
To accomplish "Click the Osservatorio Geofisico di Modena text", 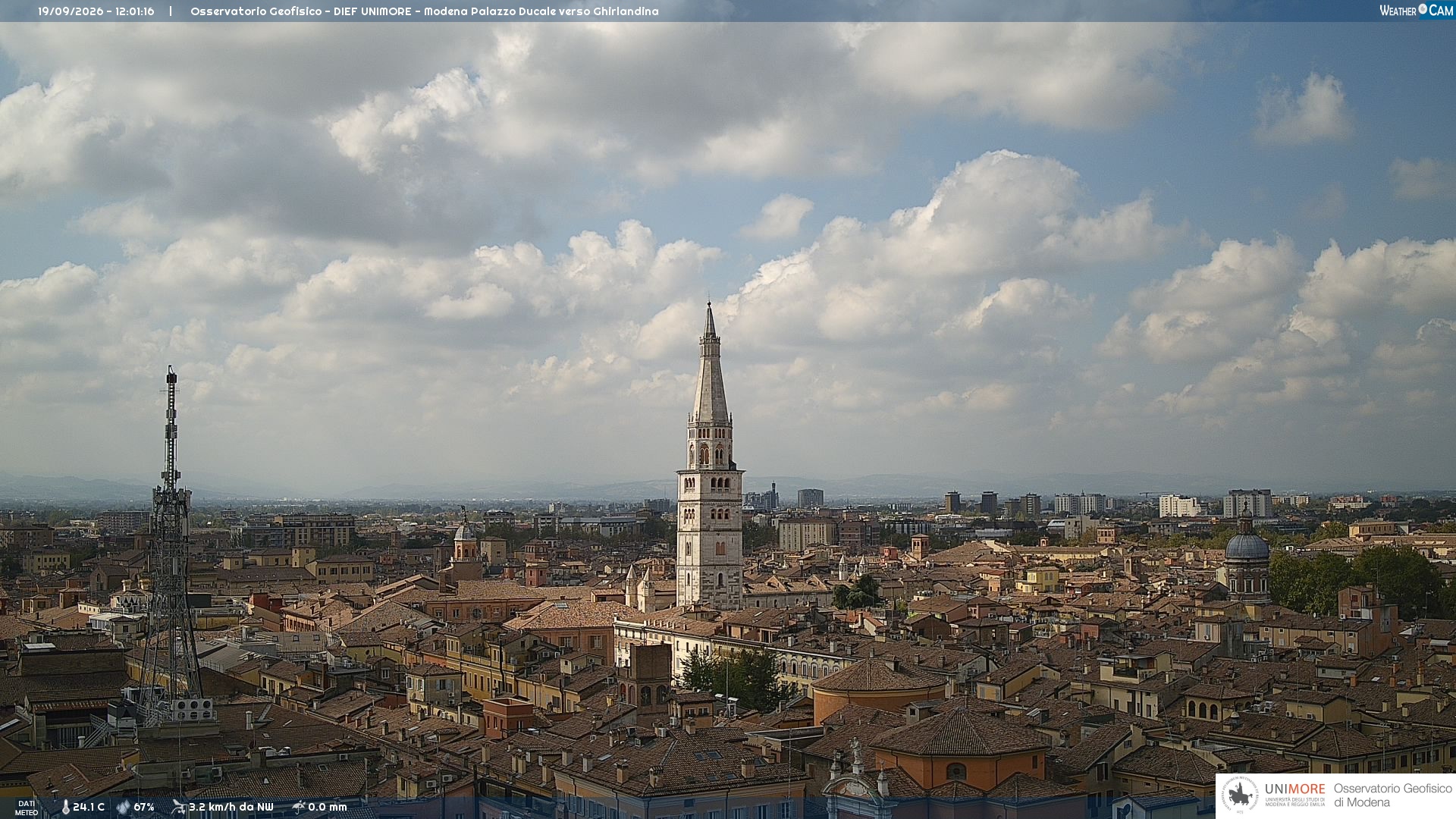I will (x=1392, y=795).
